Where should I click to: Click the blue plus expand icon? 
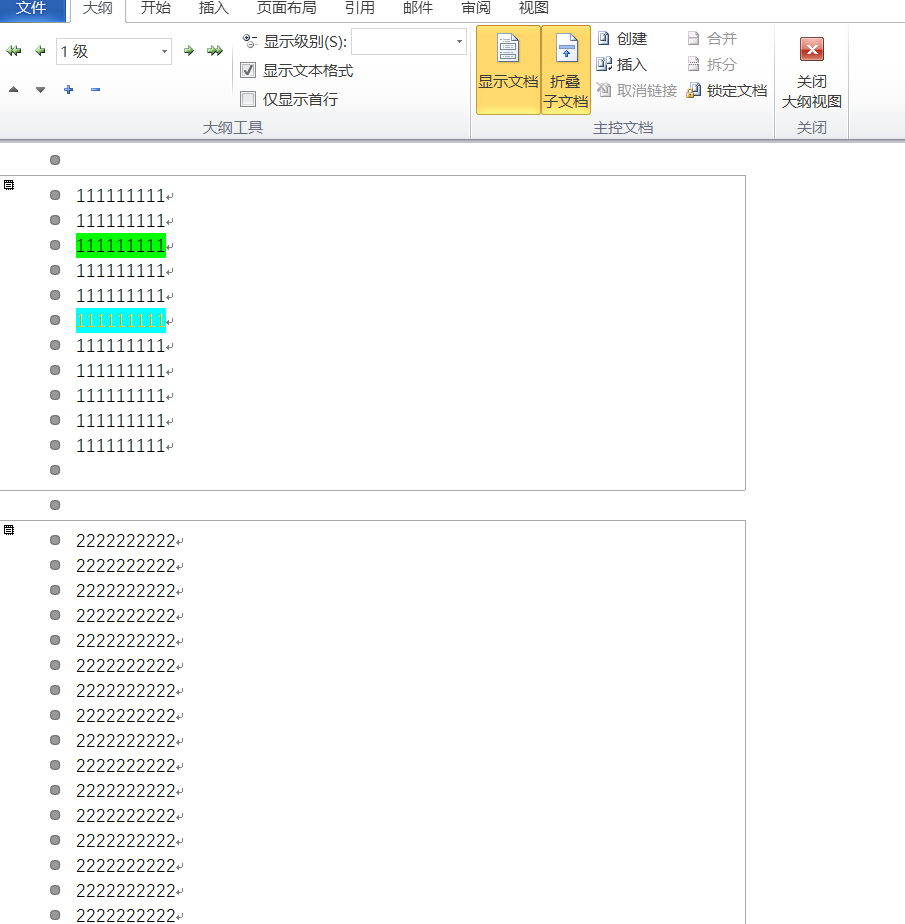tap(69, 90)
